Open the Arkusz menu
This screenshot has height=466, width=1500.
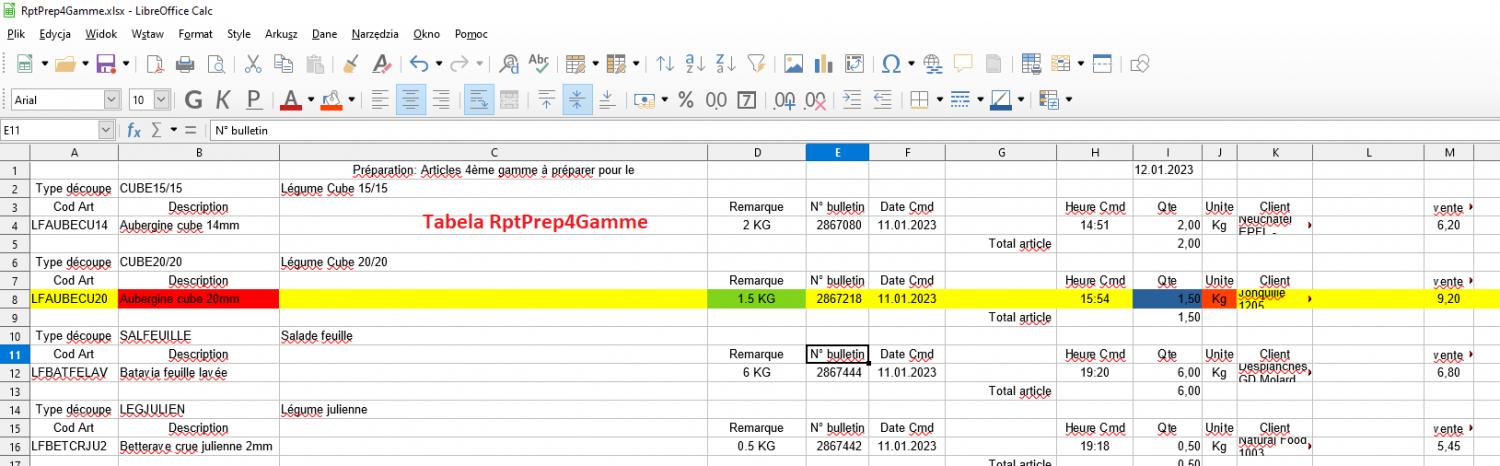281,34
